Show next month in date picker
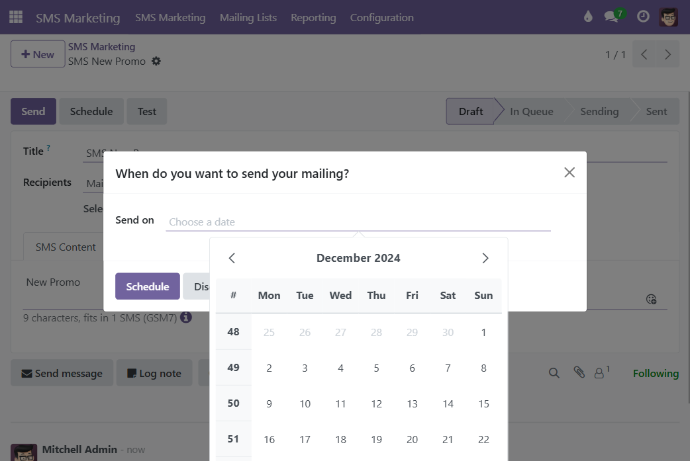This screenshot has height=461, width=690. pos(485,258)
